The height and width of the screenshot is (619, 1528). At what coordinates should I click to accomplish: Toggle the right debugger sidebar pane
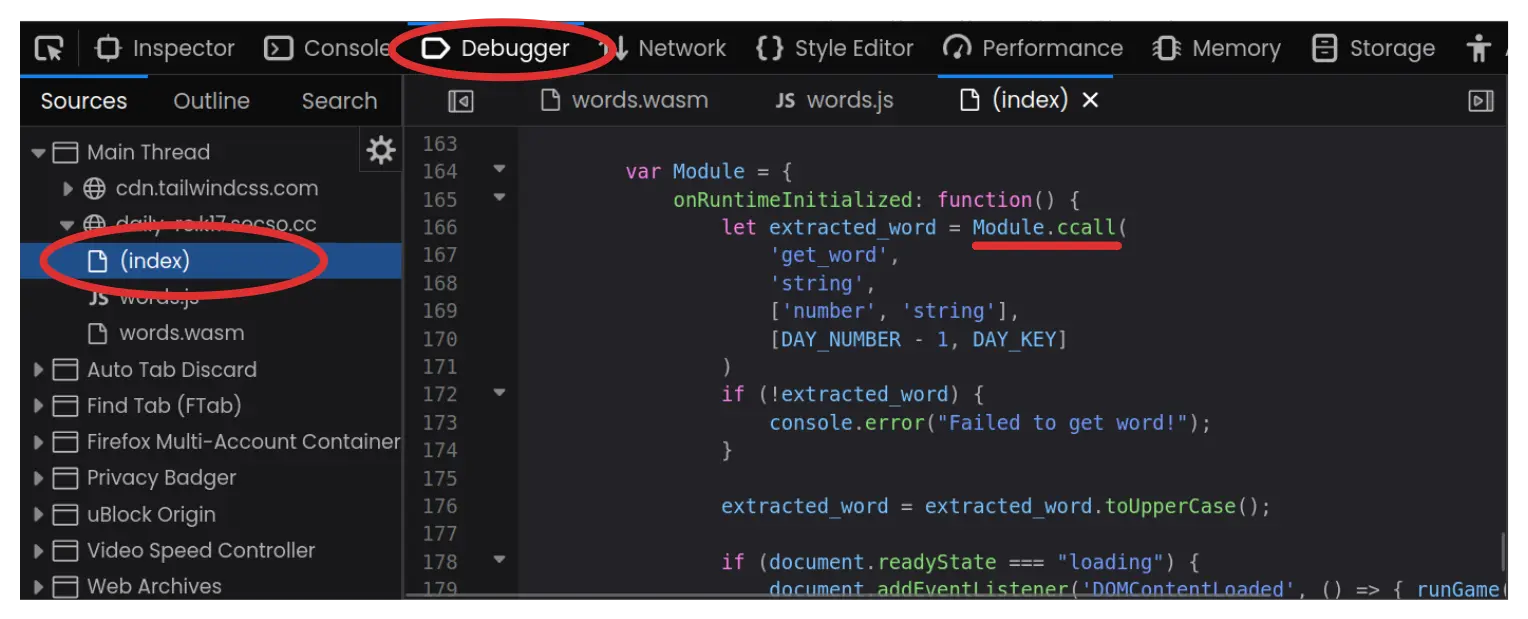click(1480, 101)
